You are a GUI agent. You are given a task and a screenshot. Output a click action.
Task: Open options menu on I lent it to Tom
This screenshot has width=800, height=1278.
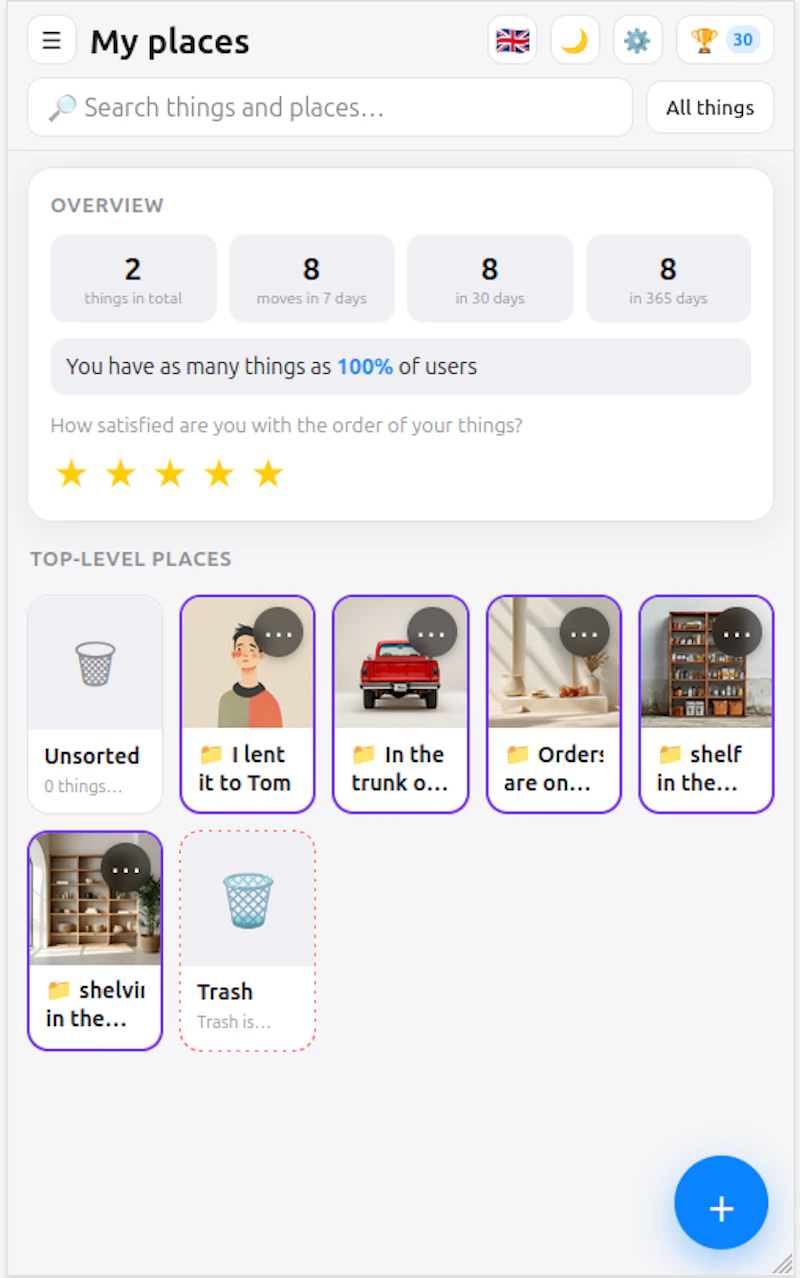coord(279,633)
